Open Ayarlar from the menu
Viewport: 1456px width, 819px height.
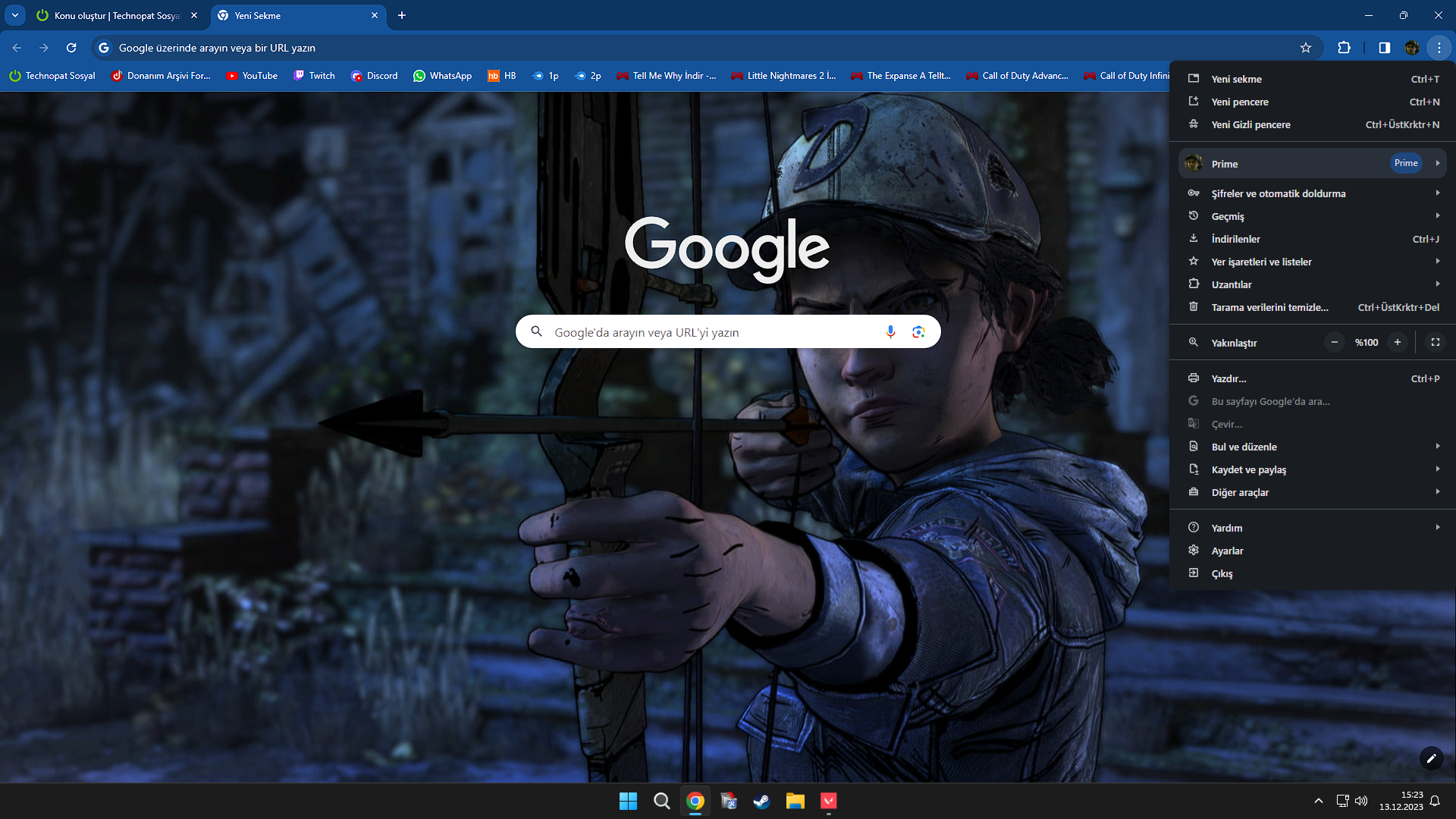click(x=1227, y=551)
